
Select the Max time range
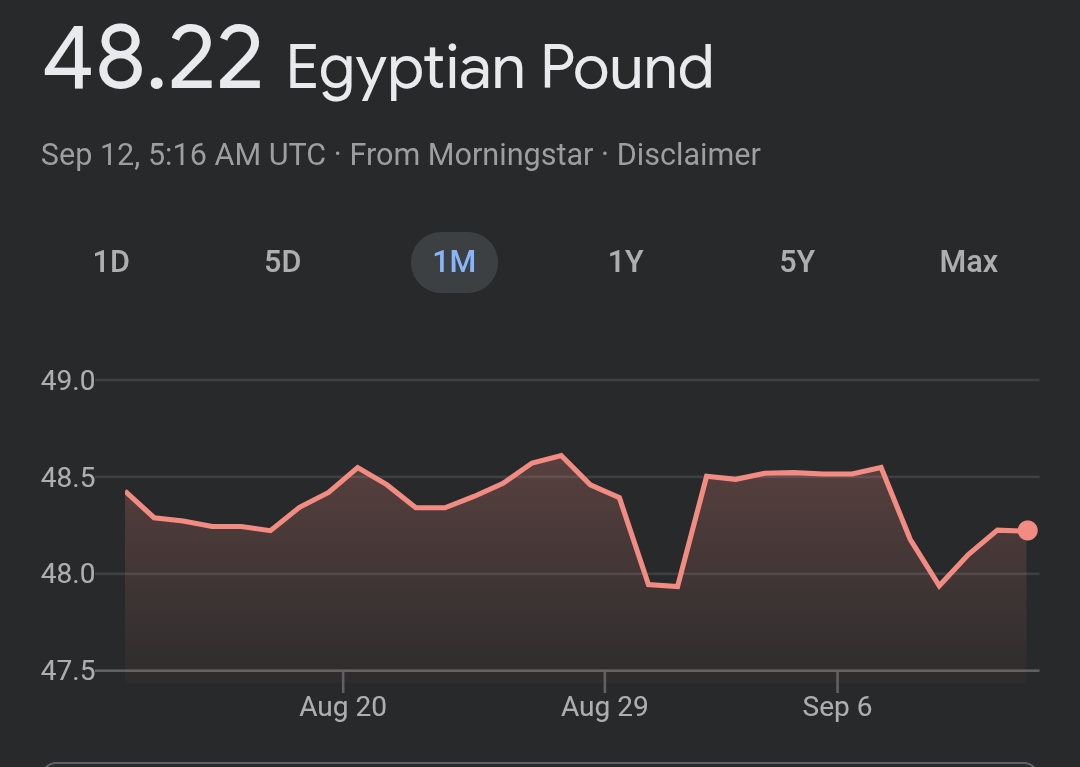point(968,262)
